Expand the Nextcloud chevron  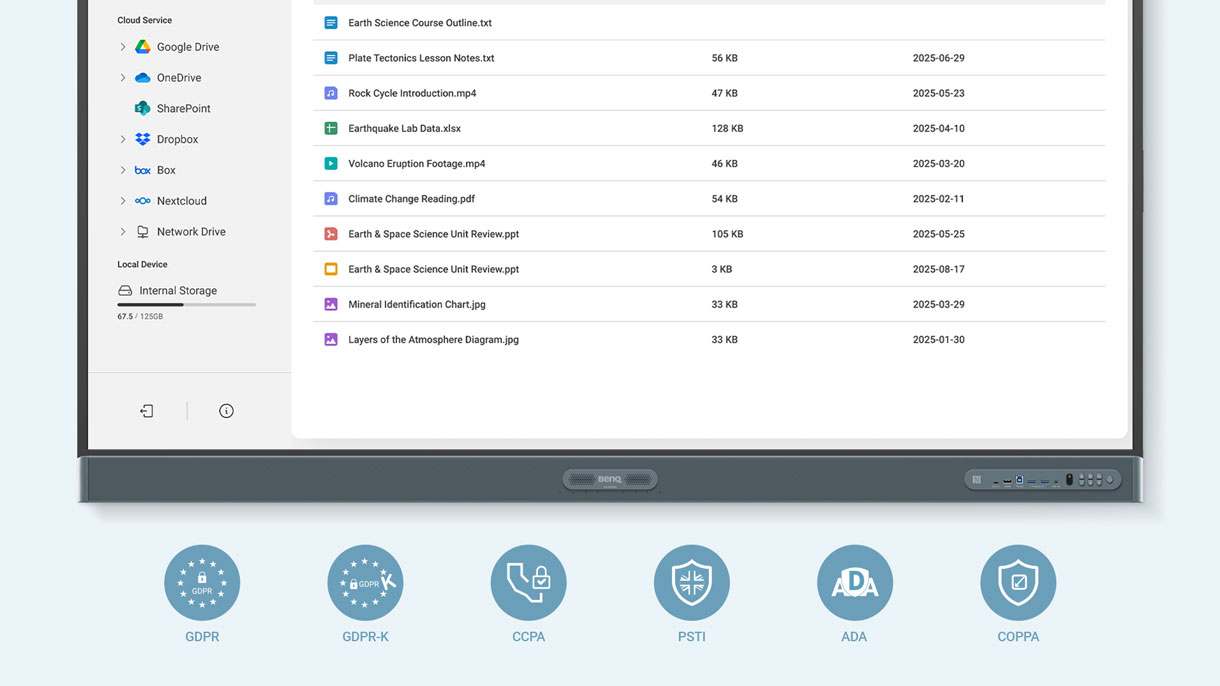pos(123,201)
